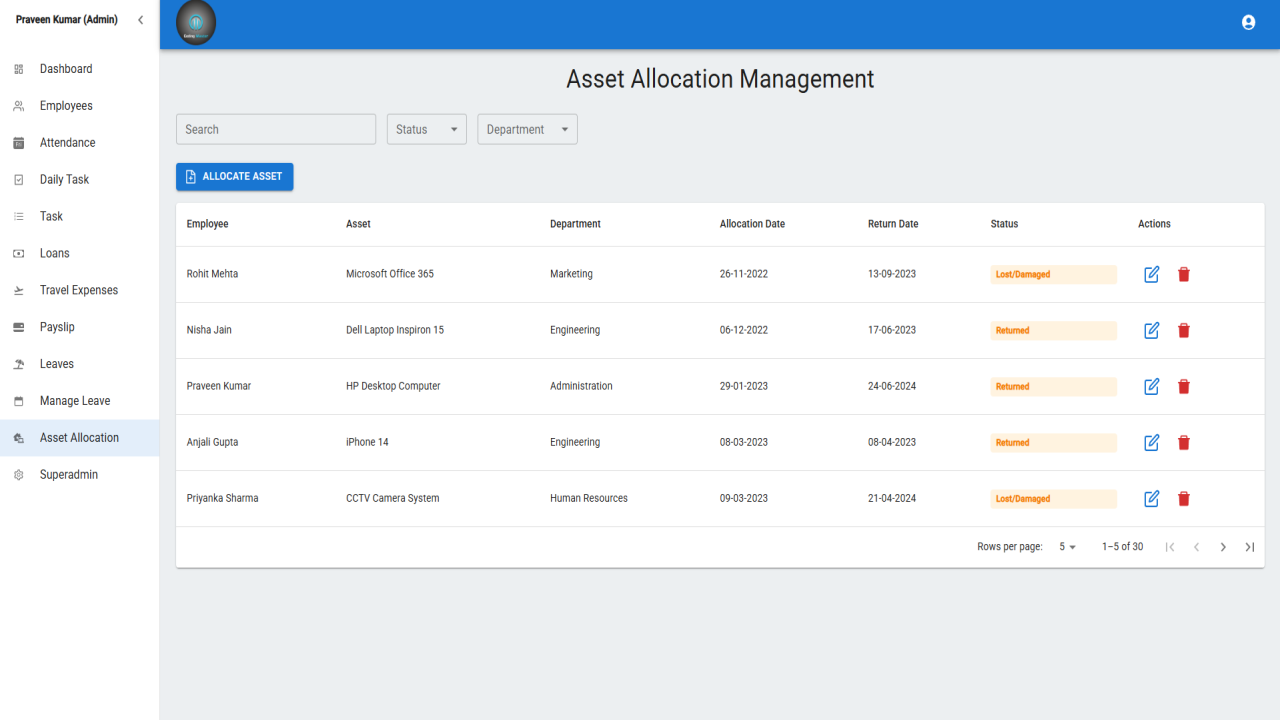
Task: Click Nisha Jain's Returned status badge
Action: (1054, 330)
